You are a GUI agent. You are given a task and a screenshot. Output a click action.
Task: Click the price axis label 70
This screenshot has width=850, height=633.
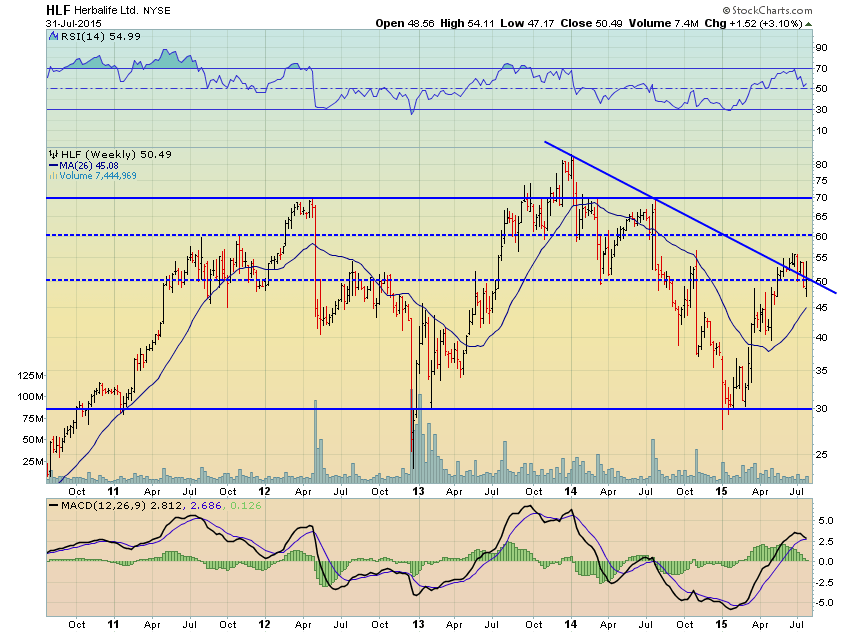822,198
